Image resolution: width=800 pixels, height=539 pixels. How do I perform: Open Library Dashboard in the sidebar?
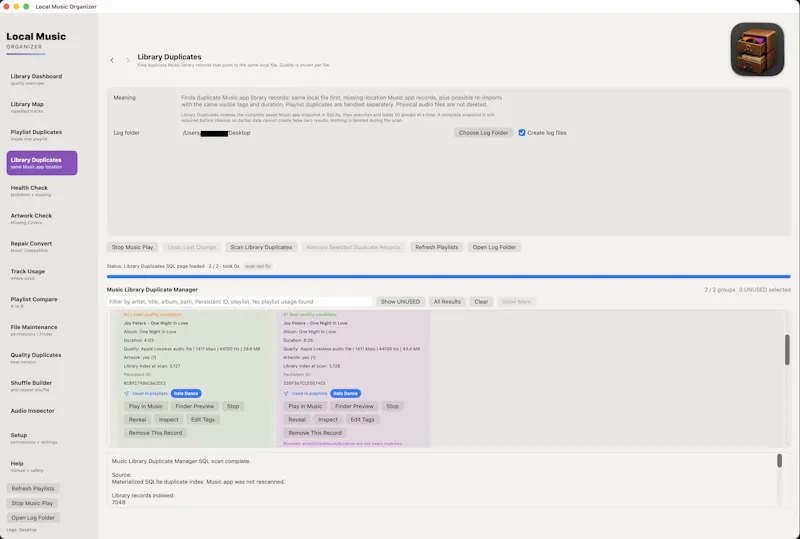42,79
